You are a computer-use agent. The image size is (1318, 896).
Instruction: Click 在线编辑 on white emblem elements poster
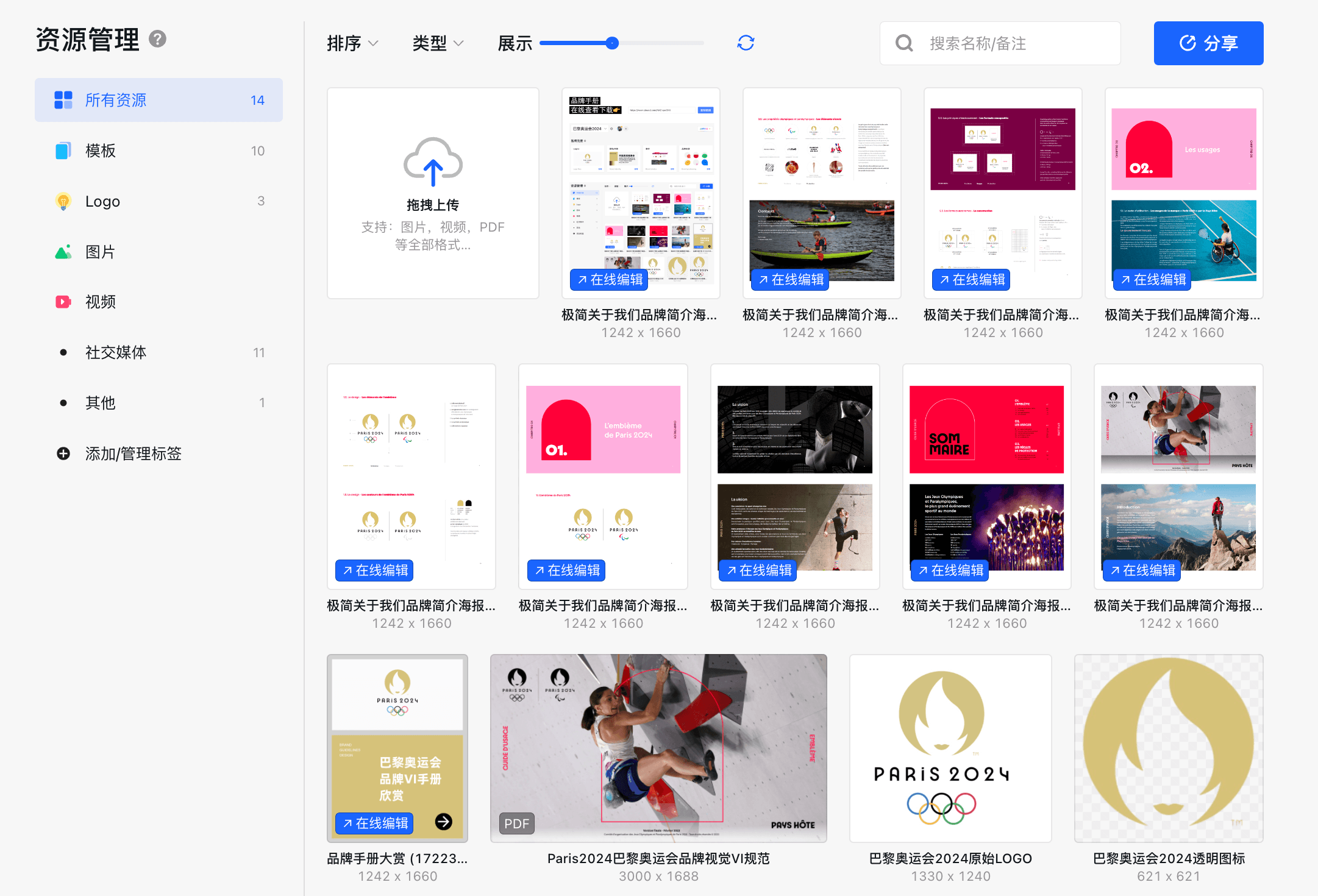point(374,571)
